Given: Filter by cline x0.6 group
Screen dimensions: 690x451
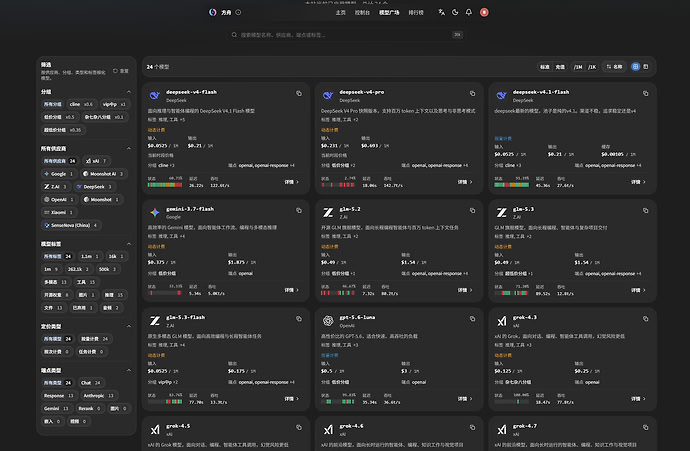Looking at the screenshot, I should 81,104.
